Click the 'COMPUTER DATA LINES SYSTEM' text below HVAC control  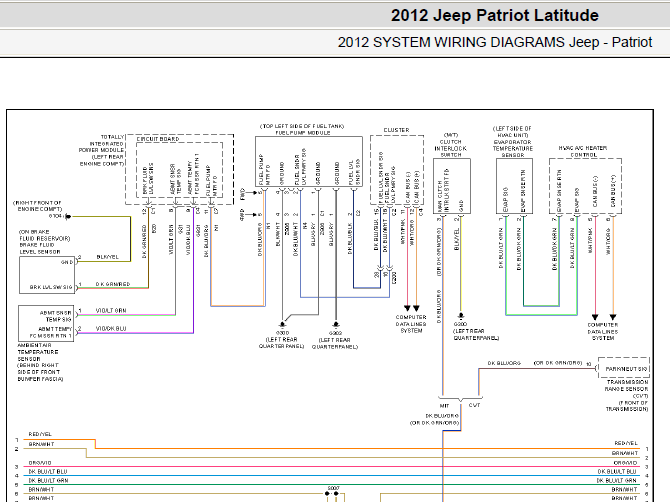click(x=602, y=332)
